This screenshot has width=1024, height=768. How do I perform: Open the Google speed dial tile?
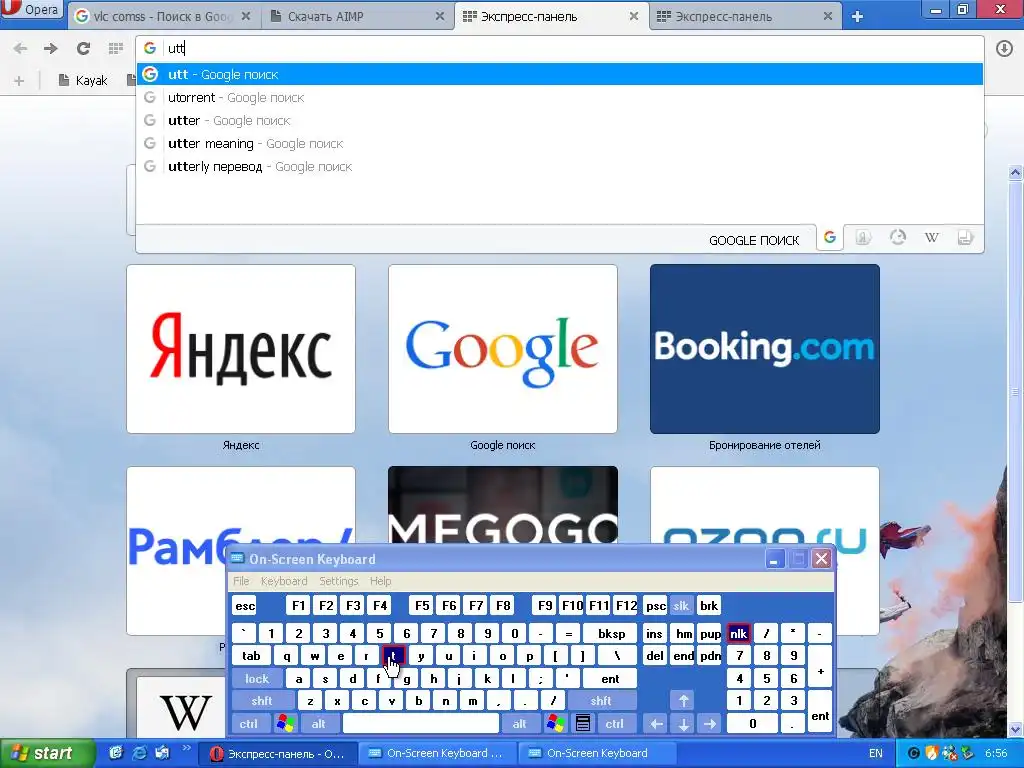click(503, 349)
